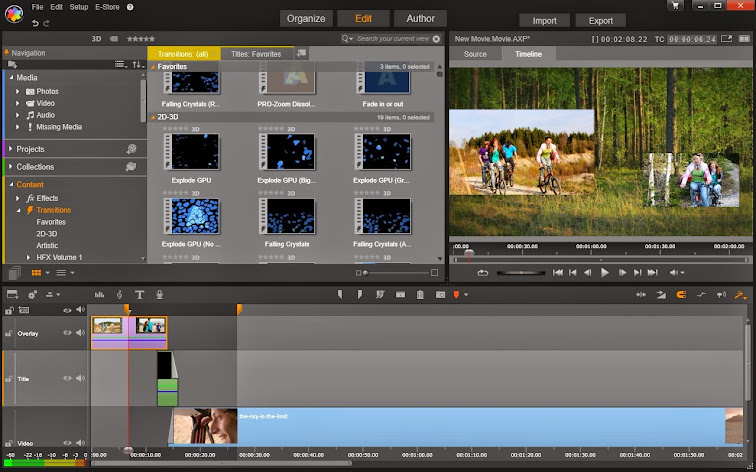756x472 pixels.
Task: Mute the Title track audio
Action: coord(80,378)
